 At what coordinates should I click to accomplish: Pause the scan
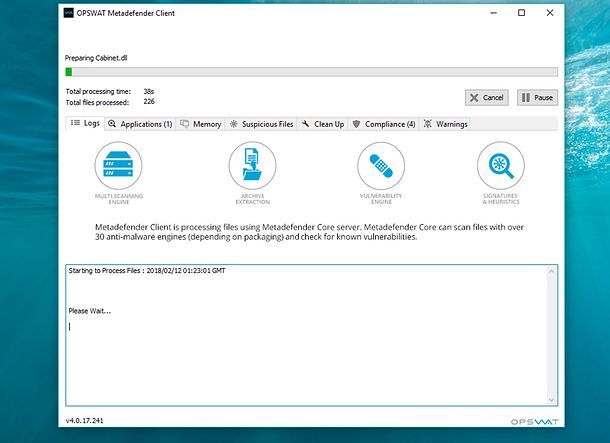click(537, 98)
